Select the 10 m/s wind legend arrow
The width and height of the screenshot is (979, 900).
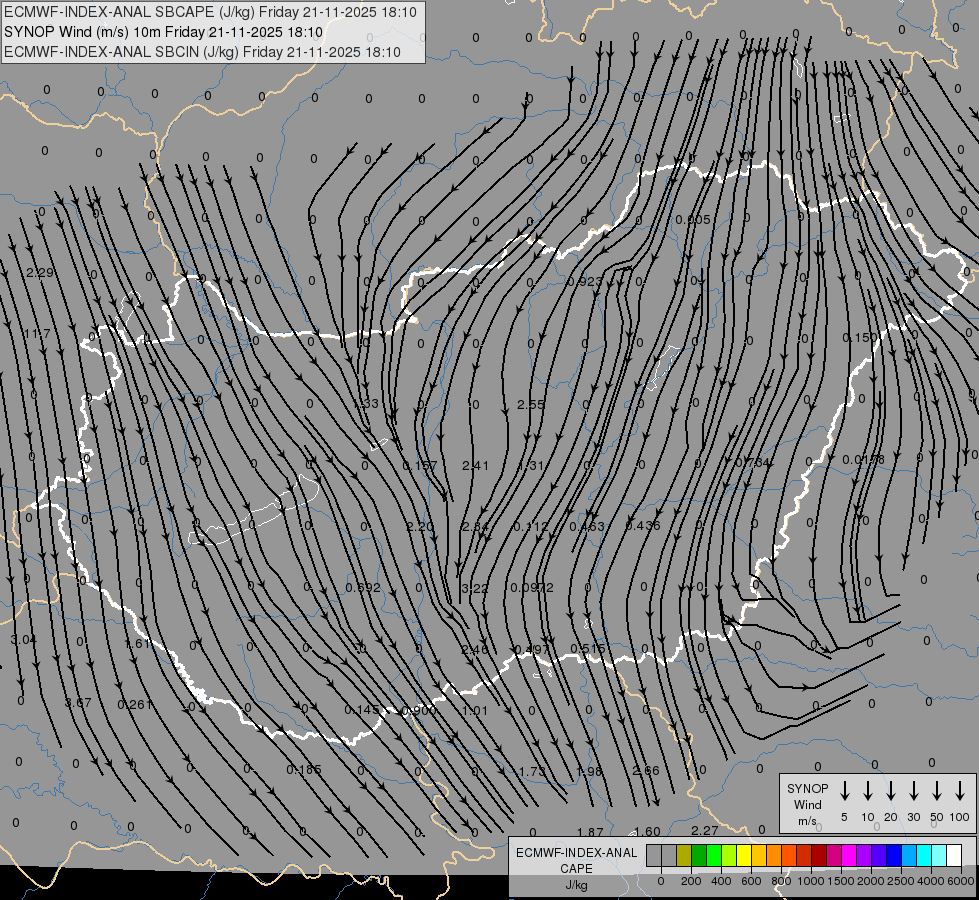(x=868, y=791)
